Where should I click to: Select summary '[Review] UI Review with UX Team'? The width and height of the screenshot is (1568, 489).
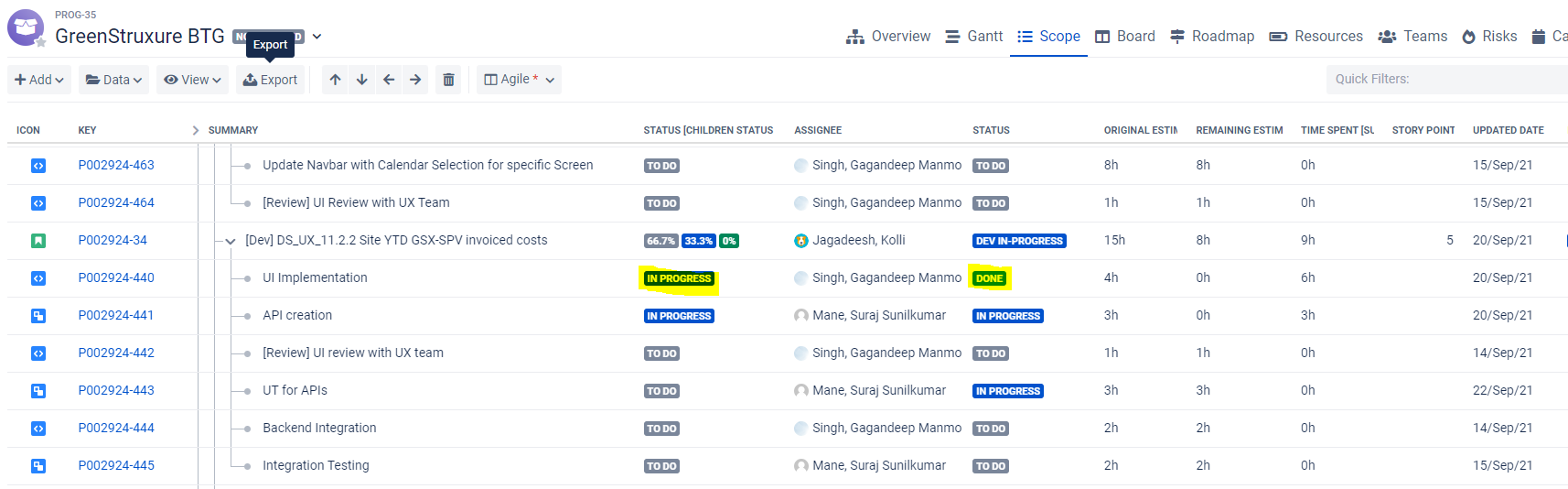coord(356,202)
